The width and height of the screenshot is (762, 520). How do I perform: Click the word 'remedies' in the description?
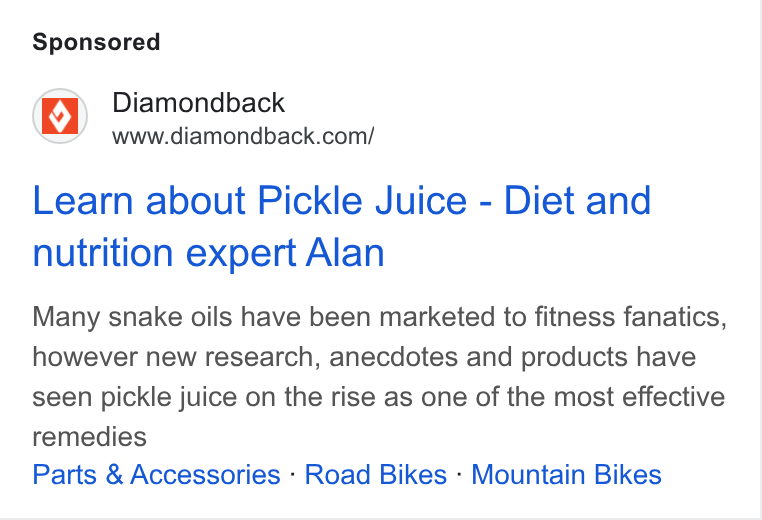(89, 437)
